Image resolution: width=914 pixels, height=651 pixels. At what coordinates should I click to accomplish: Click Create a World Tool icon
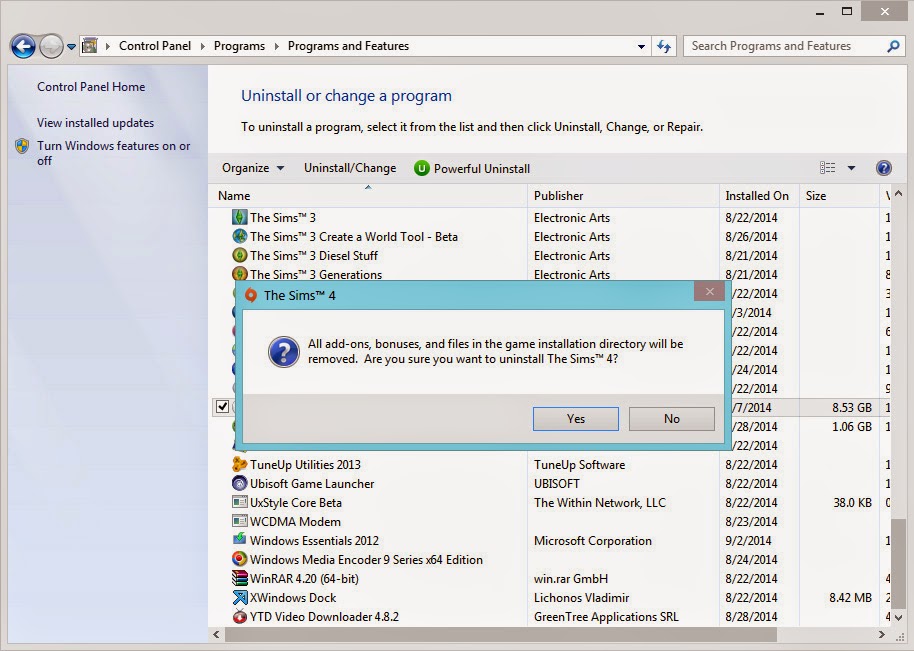pyautogui.click(x=240, y=236)
